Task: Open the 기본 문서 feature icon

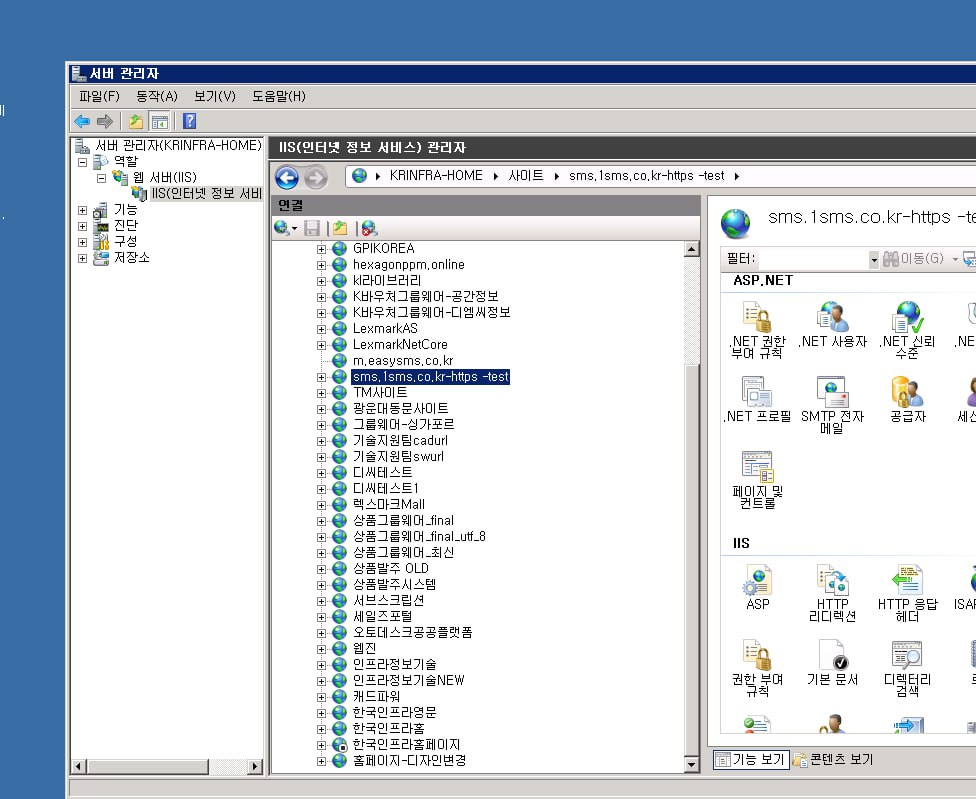Action: [832, 656]
